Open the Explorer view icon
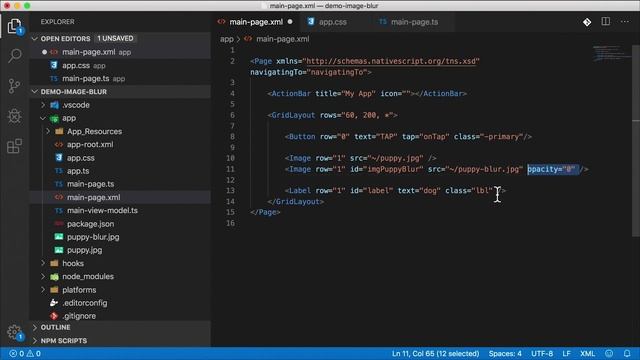 click(15, 26)
